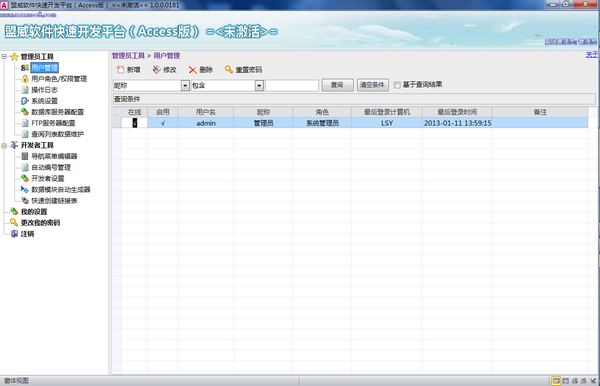Click the 修改 (edit) toolbar icon

[156, 70]
